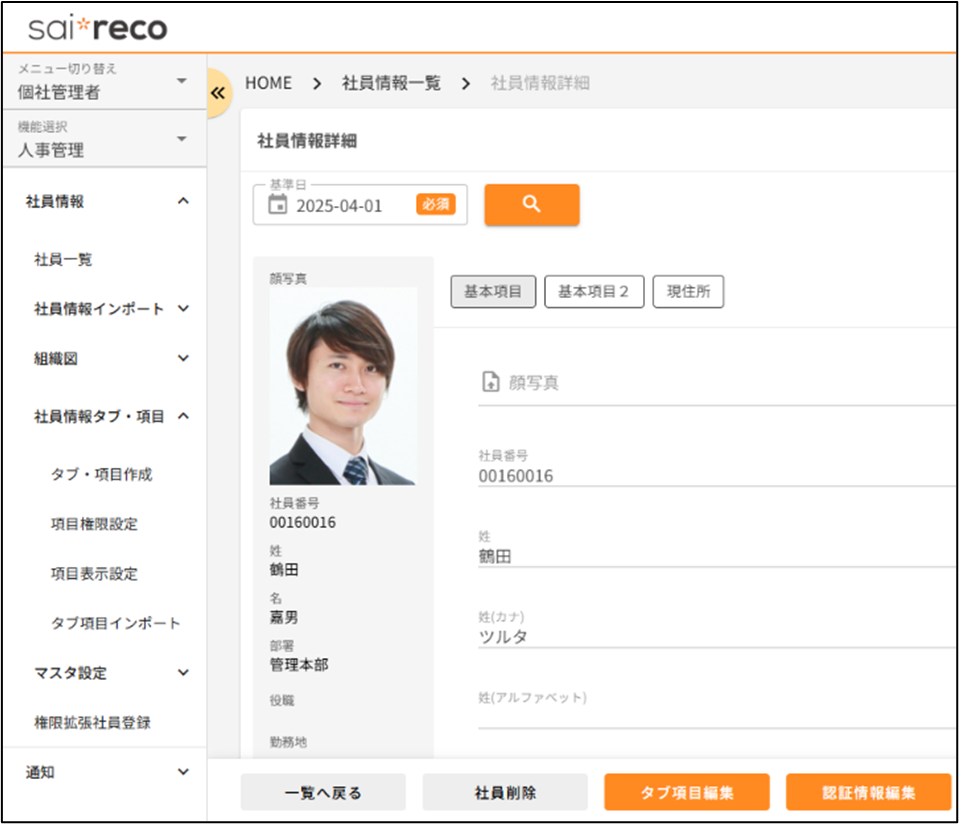This screenshot has width=959, height=824.
Task: Expand the 組織図 submenu
Action: click(183, 358)
